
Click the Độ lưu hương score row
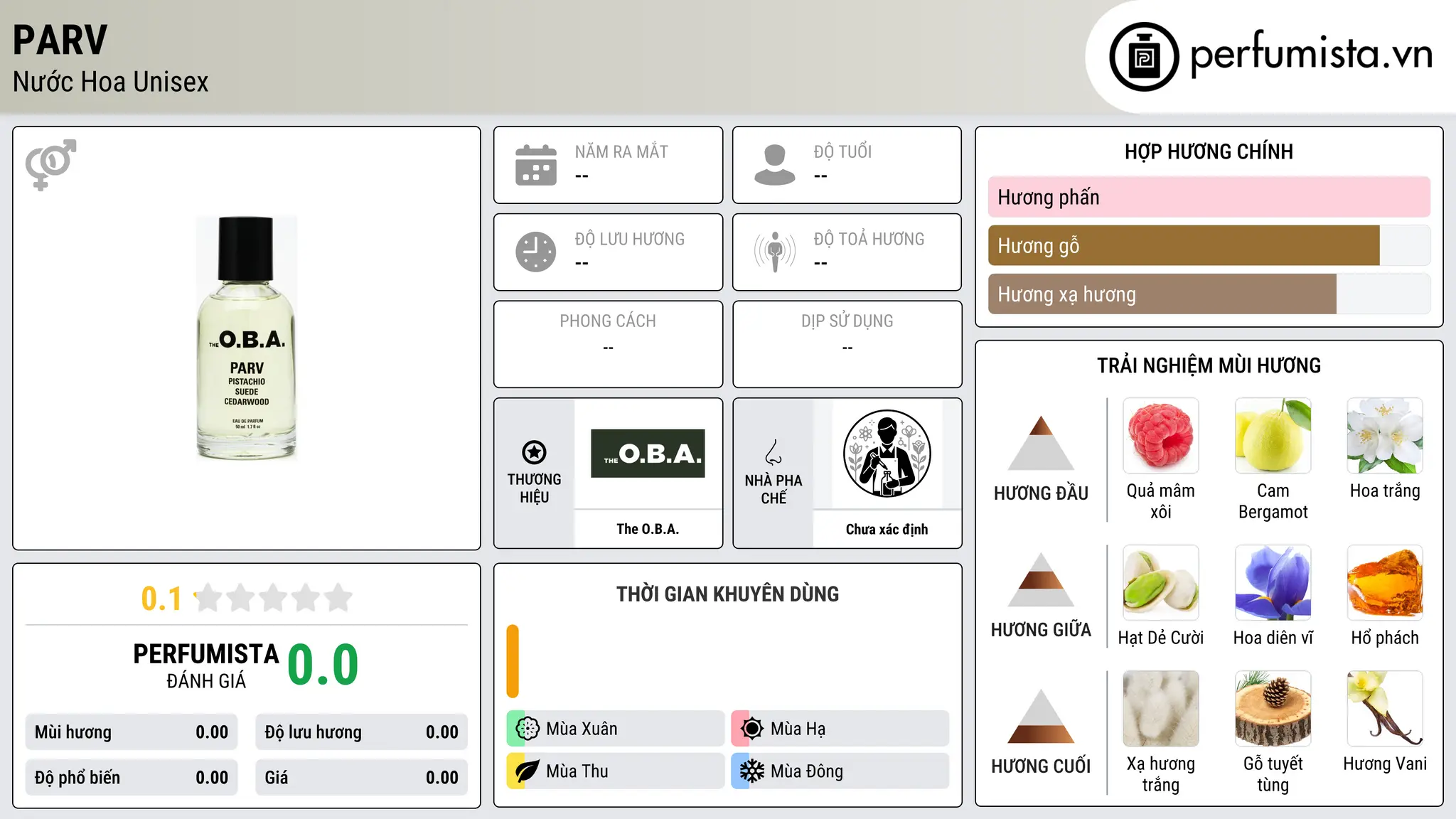(x=361, y=732)
